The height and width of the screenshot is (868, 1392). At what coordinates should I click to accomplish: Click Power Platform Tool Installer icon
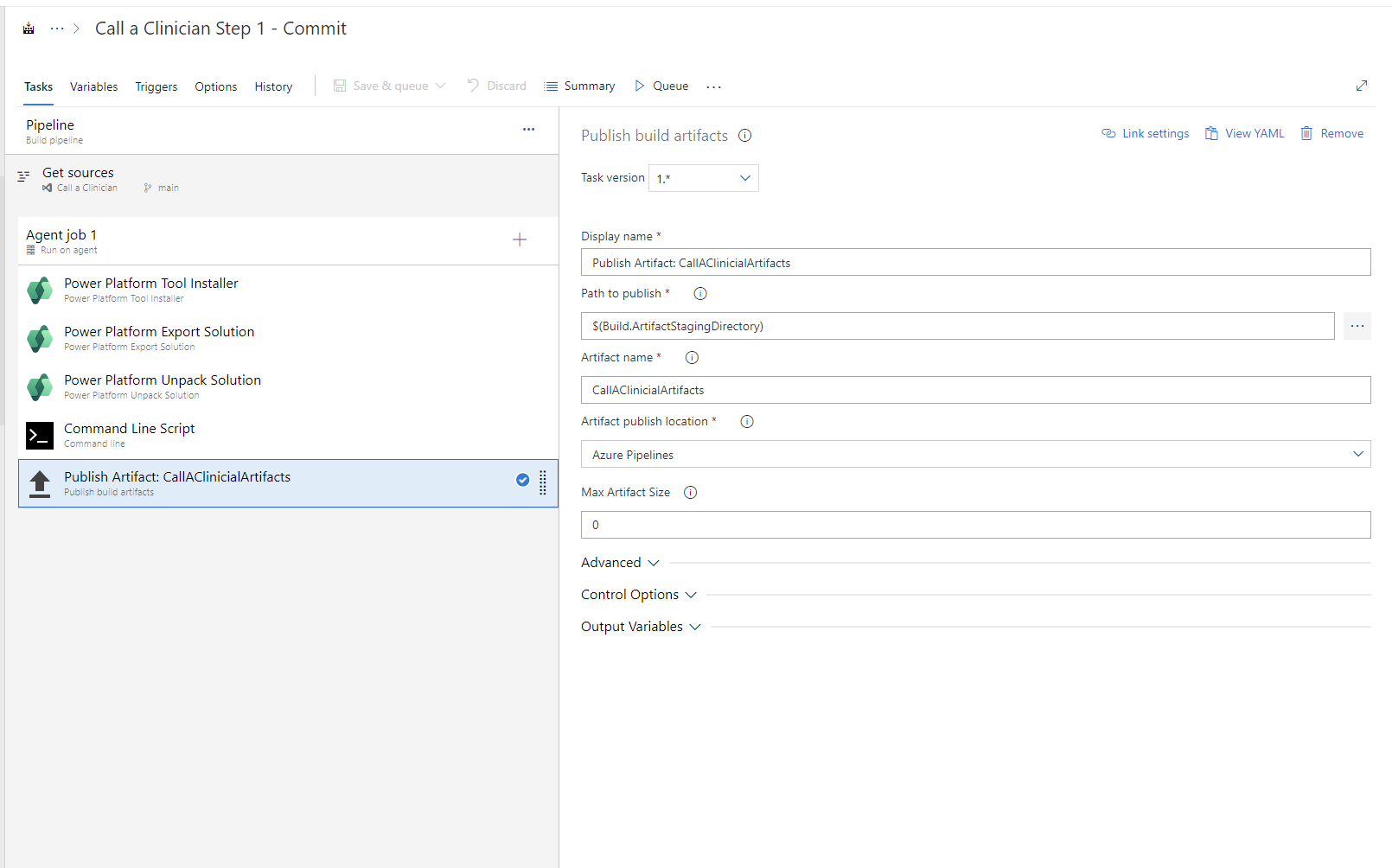pos(40,290)
